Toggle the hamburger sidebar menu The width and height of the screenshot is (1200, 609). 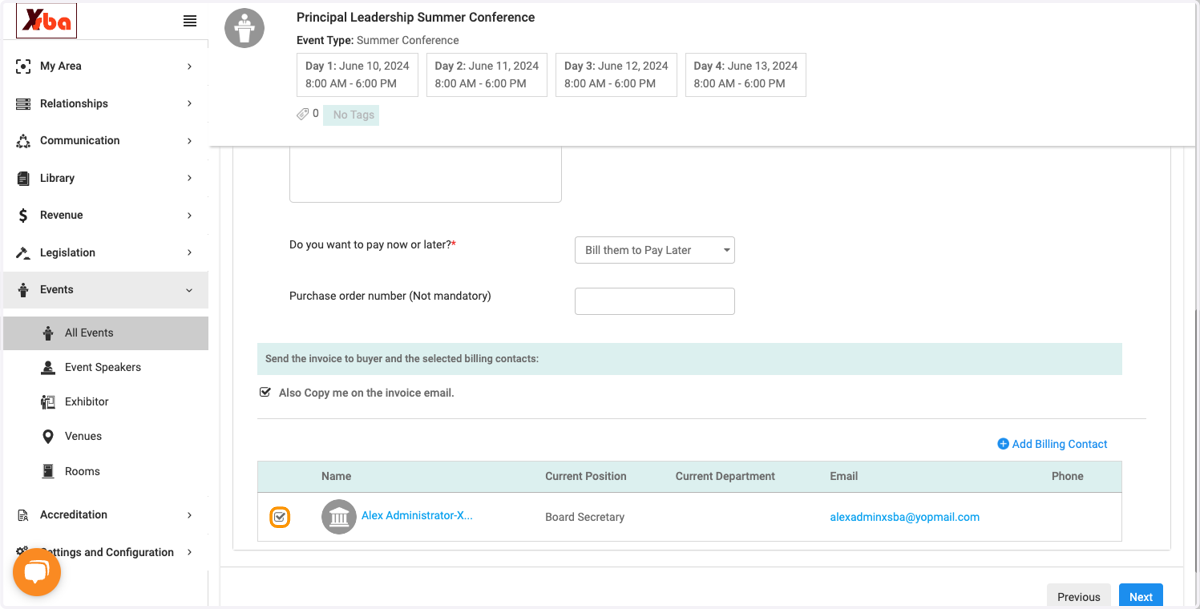pyautogui.click(x=189, y=21)
